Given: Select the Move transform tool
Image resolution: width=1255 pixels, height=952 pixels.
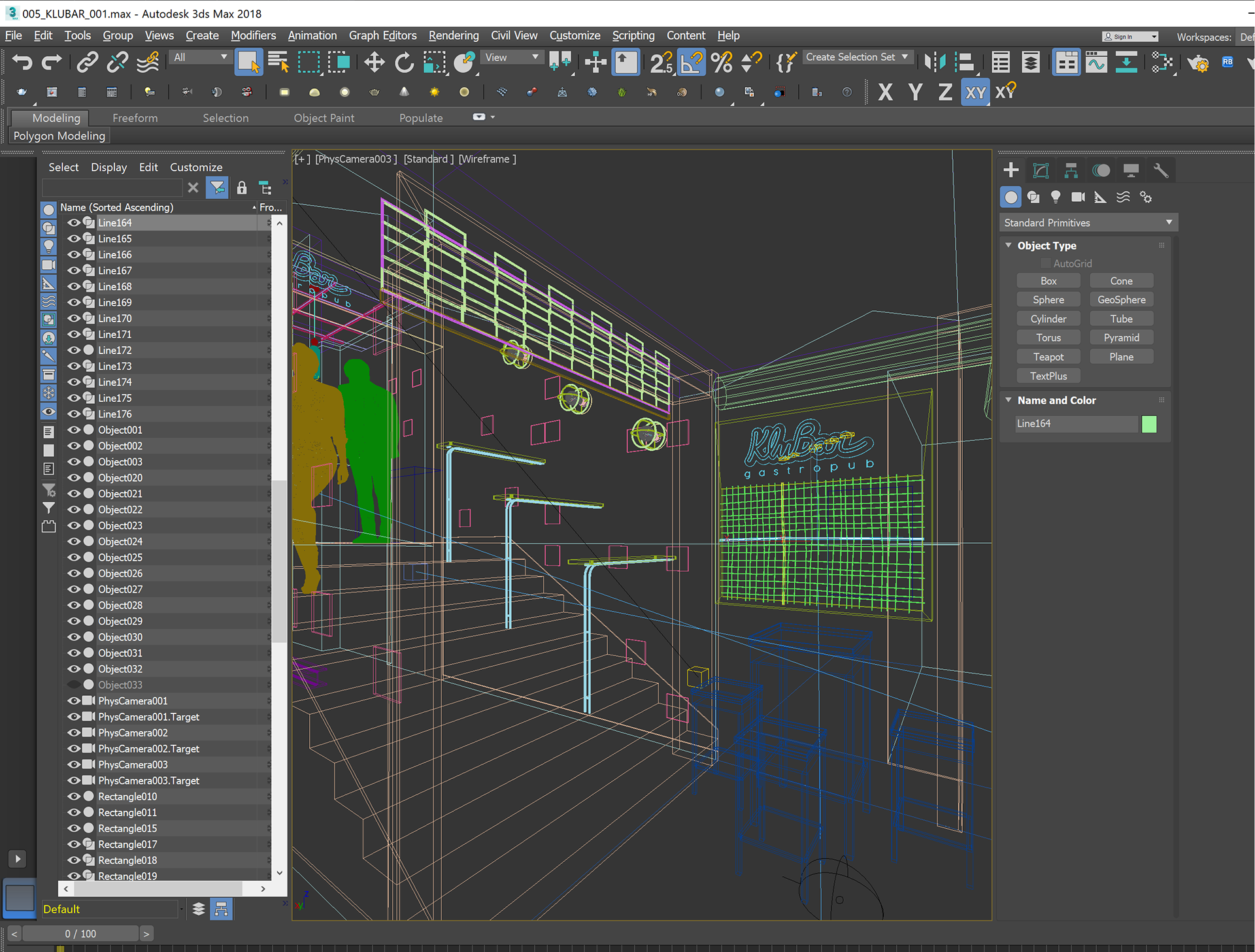Looking at the screenshot, I should click(x=374, y=63).
